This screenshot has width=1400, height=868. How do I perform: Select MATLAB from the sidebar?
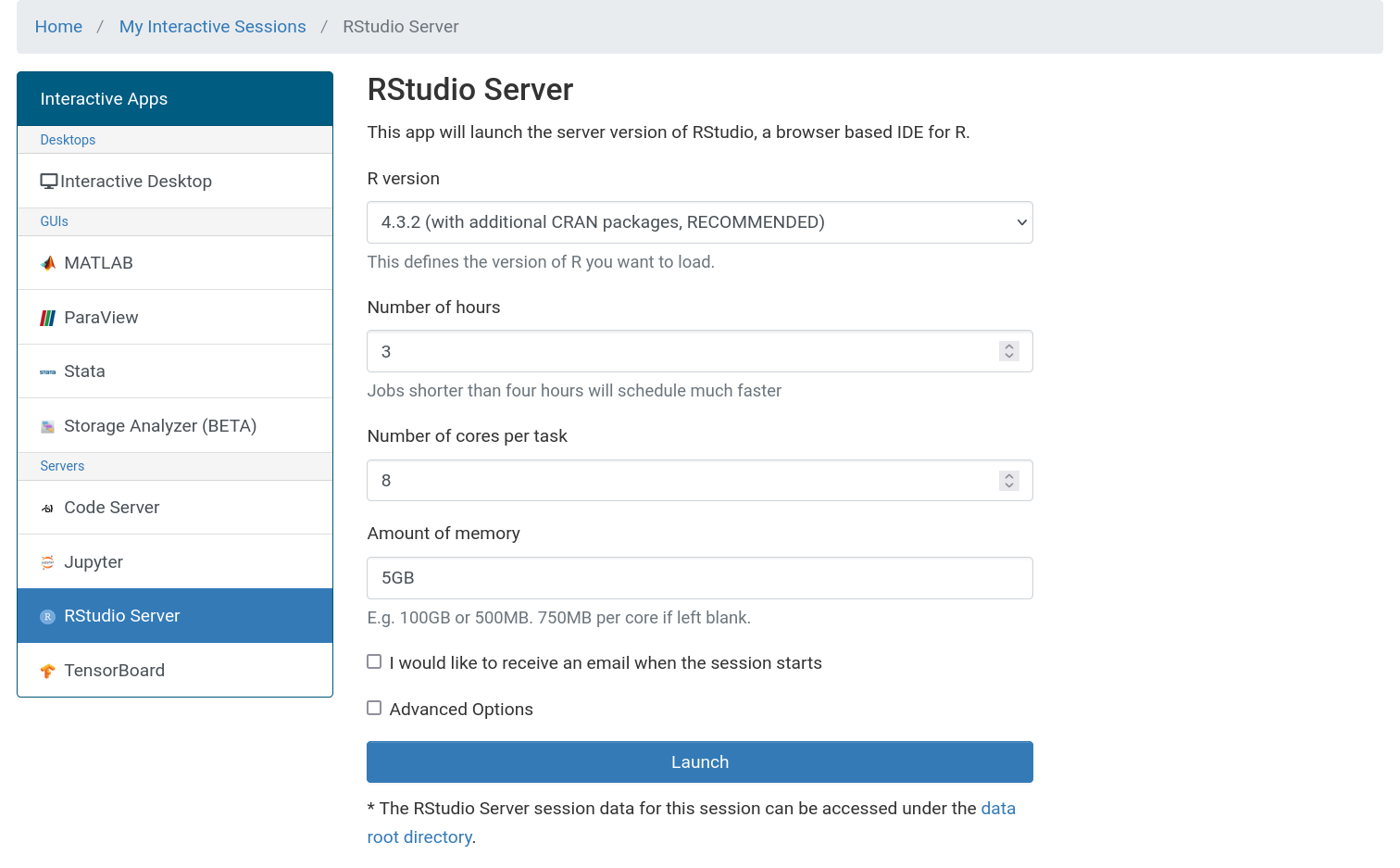(175, 263)
